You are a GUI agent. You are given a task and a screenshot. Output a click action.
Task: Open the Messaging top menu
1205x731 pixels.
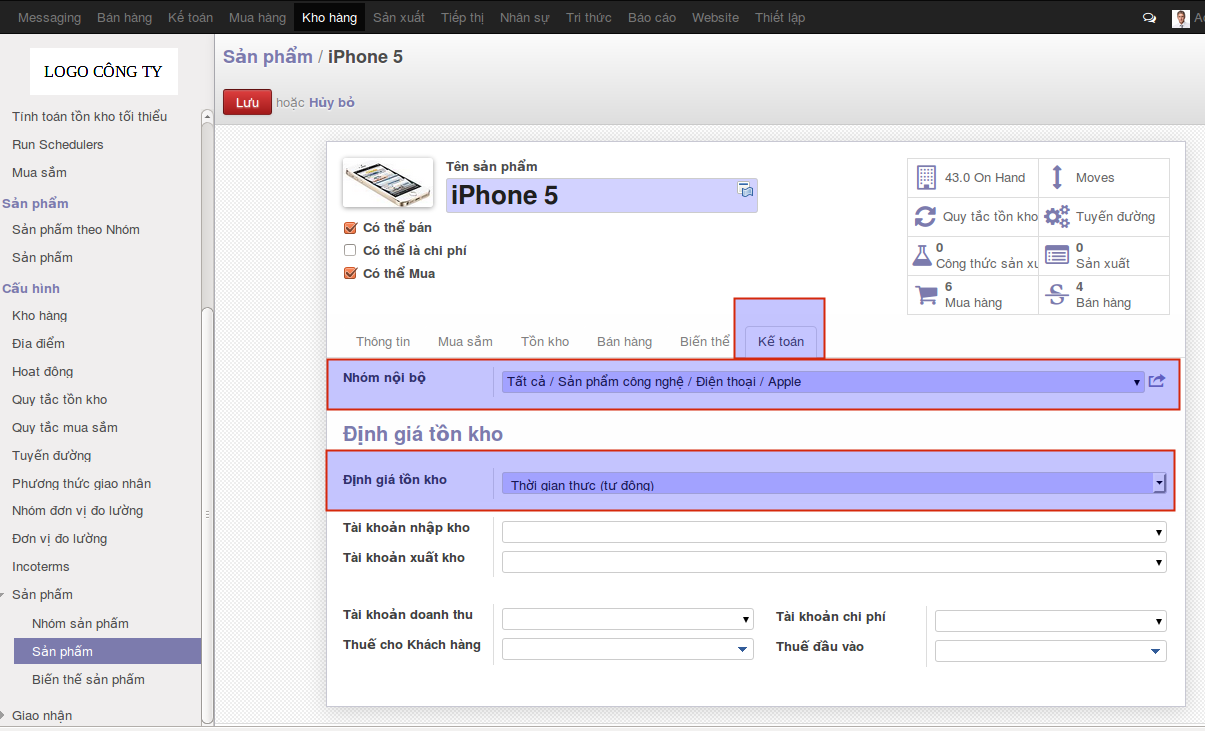click(49, 18)
